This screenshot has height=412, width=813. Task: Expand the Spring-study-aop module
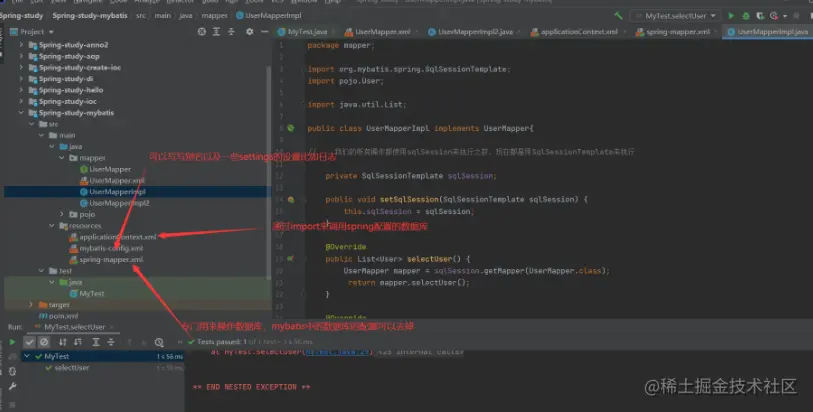click(x=21, y=56)
